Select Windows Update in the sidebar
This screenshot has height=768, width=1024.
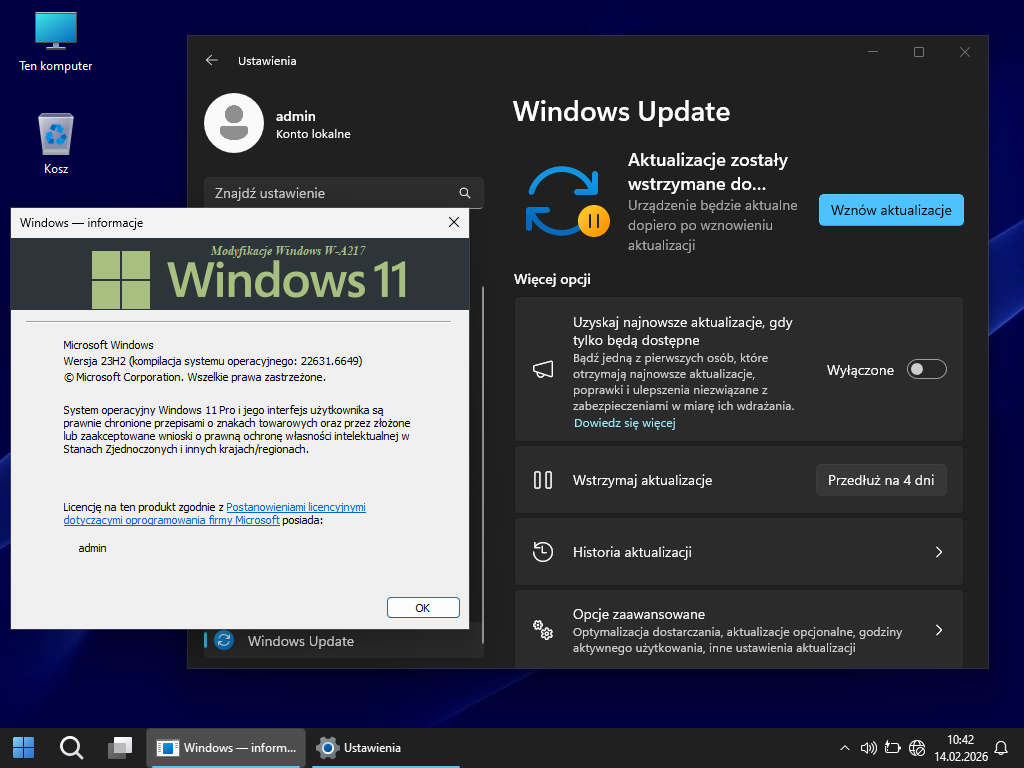pyautogui.click(x=300, y=641)
